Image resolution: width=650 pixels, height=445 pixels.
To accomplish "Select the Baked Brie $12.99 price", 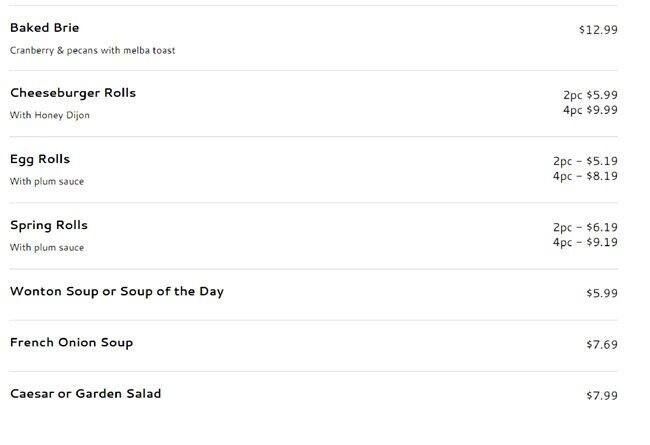I will 598,30.
